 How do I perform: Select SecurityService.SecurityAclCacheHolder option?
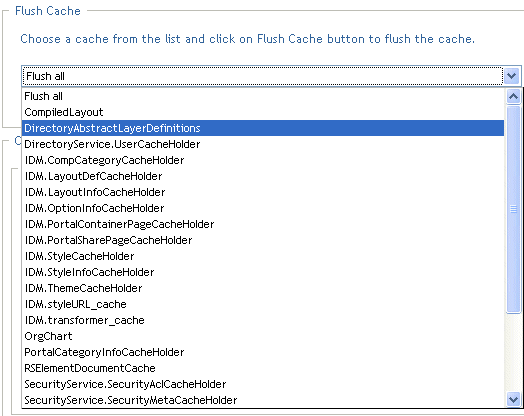[x=263, y=384]
